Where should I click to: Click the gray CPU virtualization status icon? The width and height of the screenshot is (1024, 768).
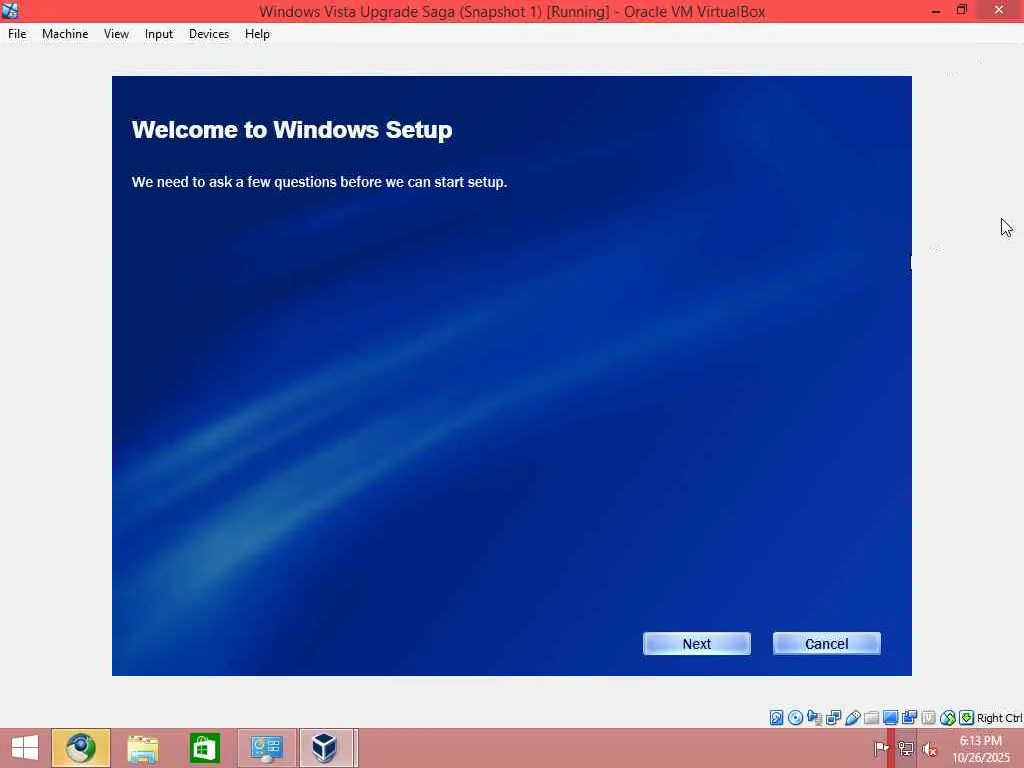tap(928, 718)
